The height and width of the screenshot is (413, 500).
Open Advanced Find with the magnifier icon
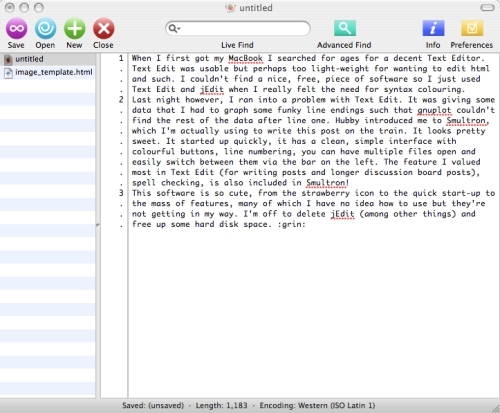(345, 28)
